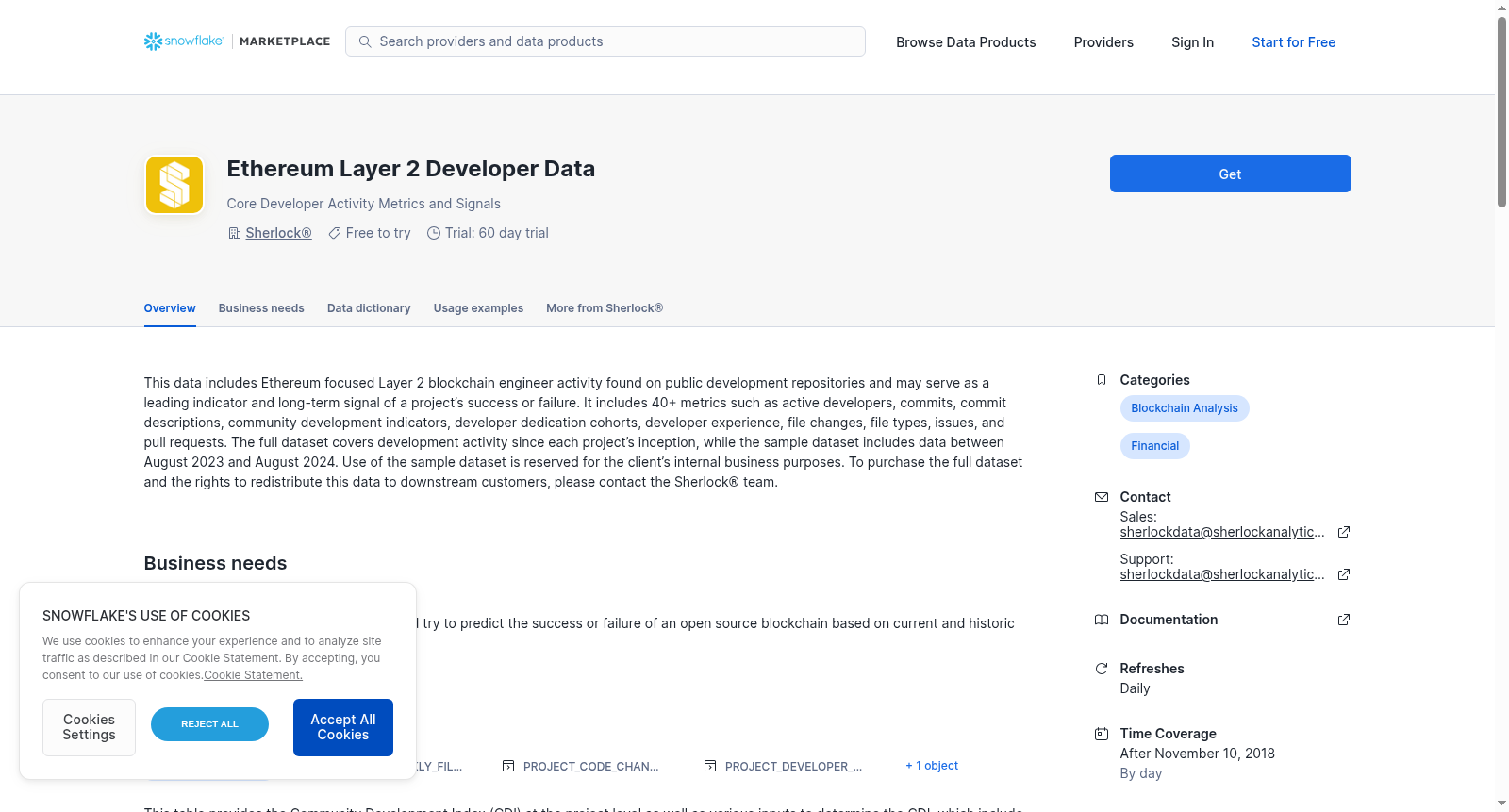Click the refresh icon beside Refreshes
The width and height of the screenshot is (1509, 812).
coord(1102,669)
